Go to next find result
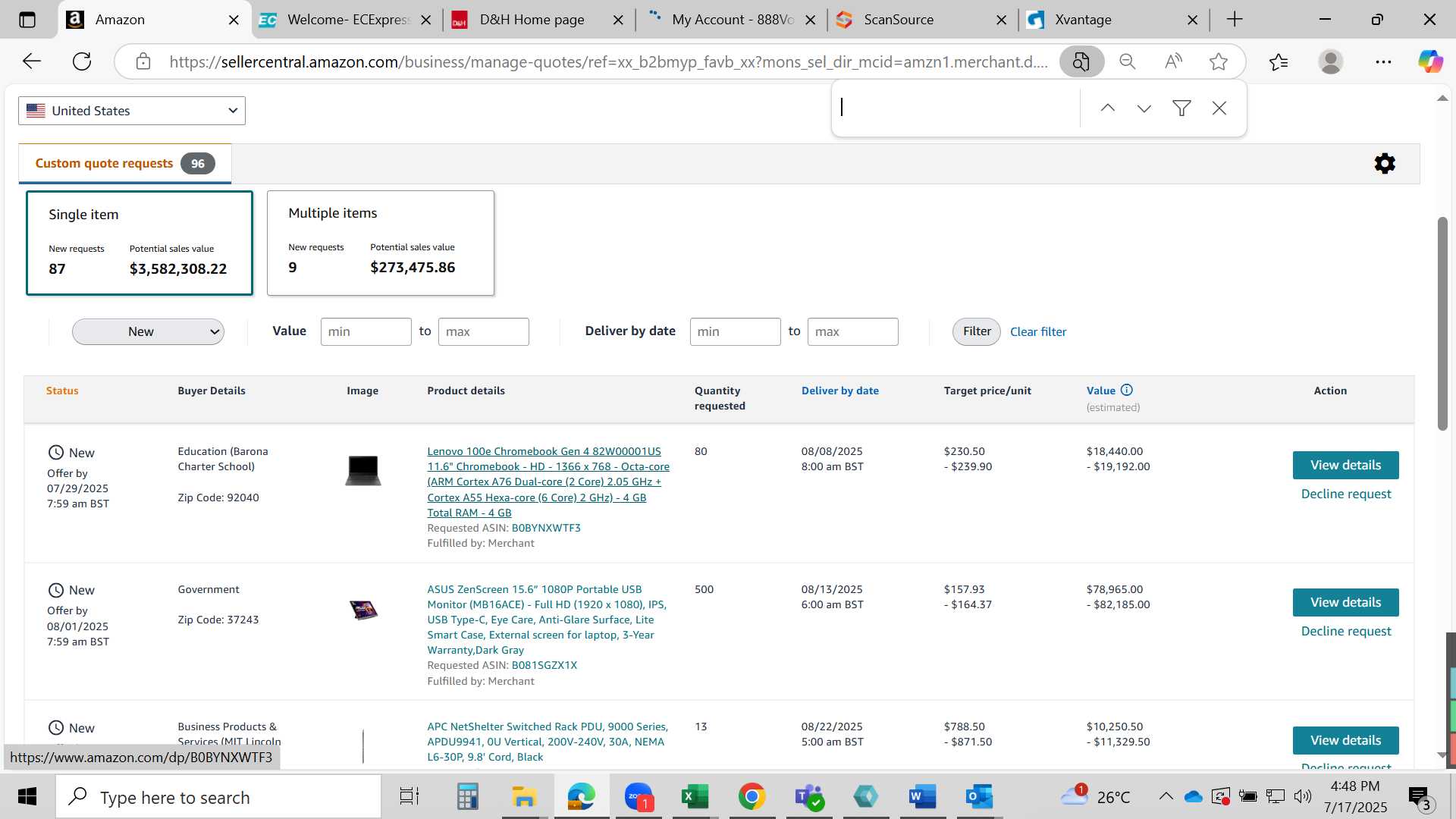The width and height of the screenshot is (1456, 819). [x=1144, y=108]
